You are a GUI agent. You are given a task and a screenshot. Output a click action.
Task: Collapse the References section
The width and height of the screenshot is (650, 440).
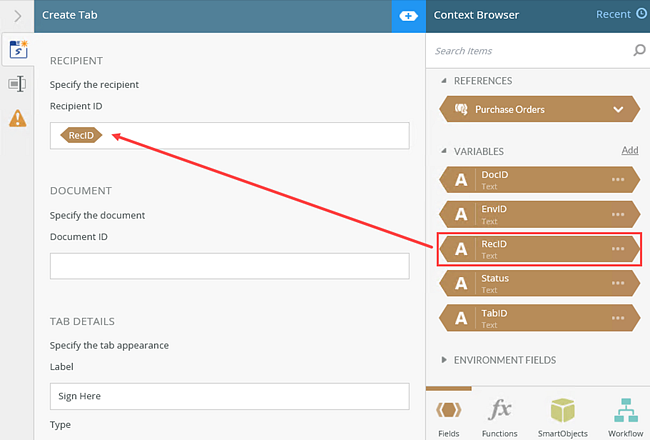tap(445, 81)
